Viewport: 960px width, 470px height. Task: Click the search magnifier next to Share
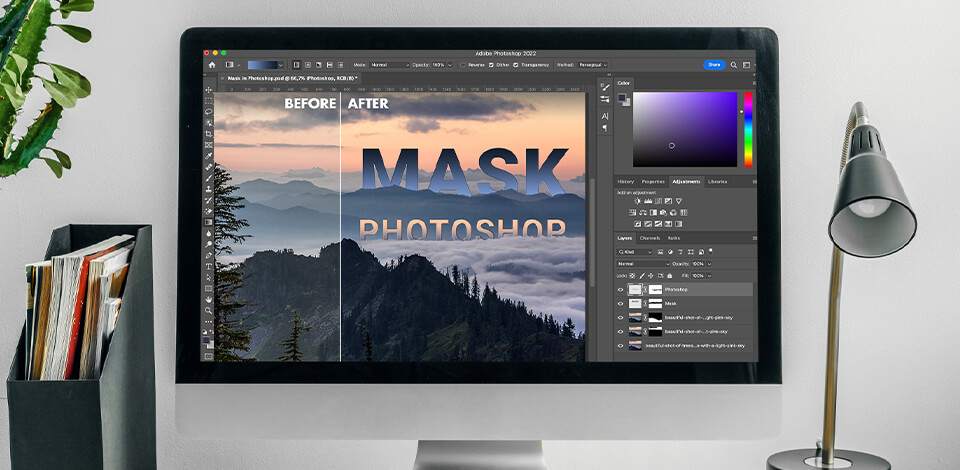733,64
